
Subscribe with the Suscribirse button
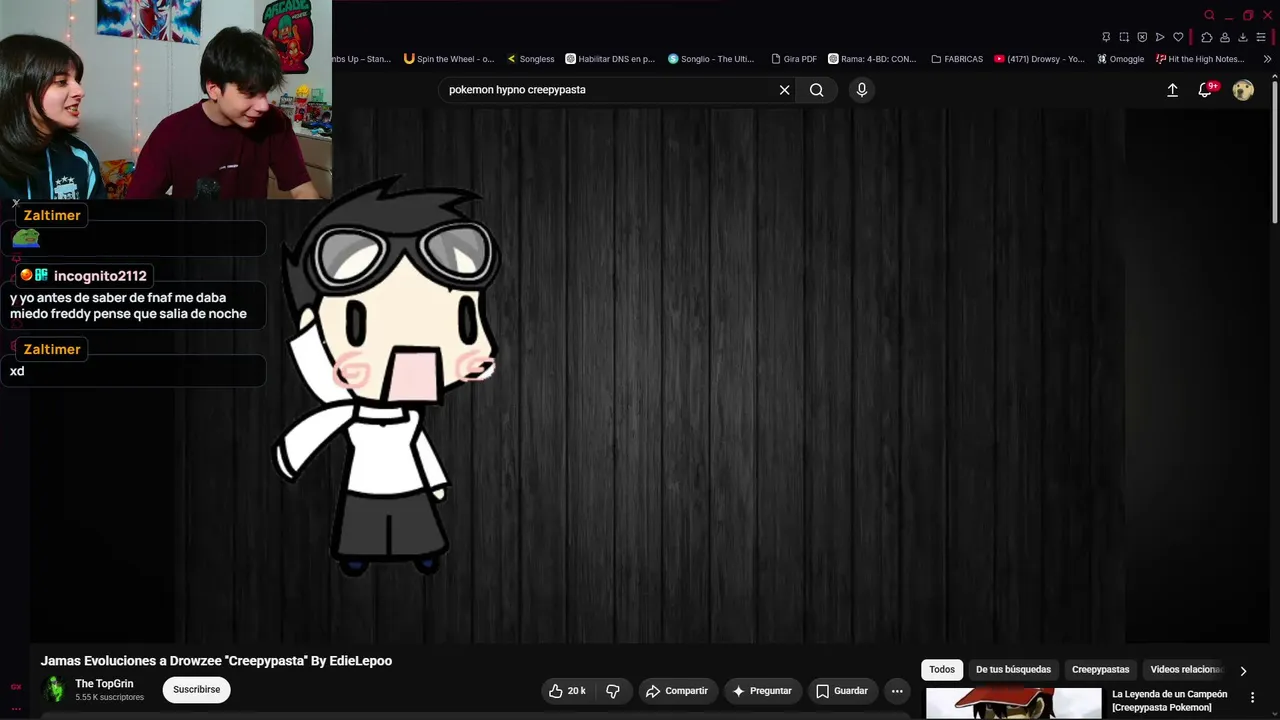coord(197,690)
